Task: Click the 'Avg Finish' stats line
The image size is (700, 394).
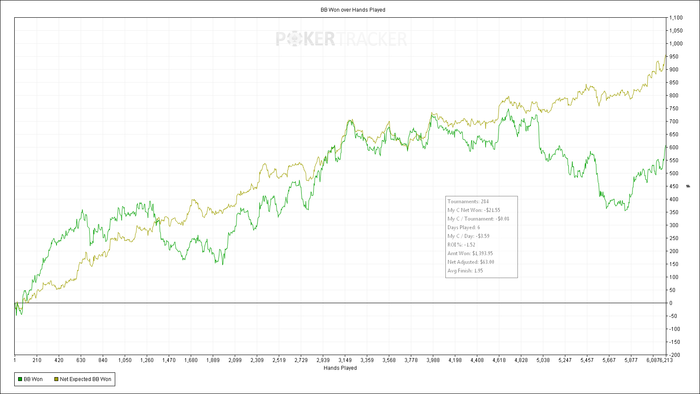Action: click(465, 271)
